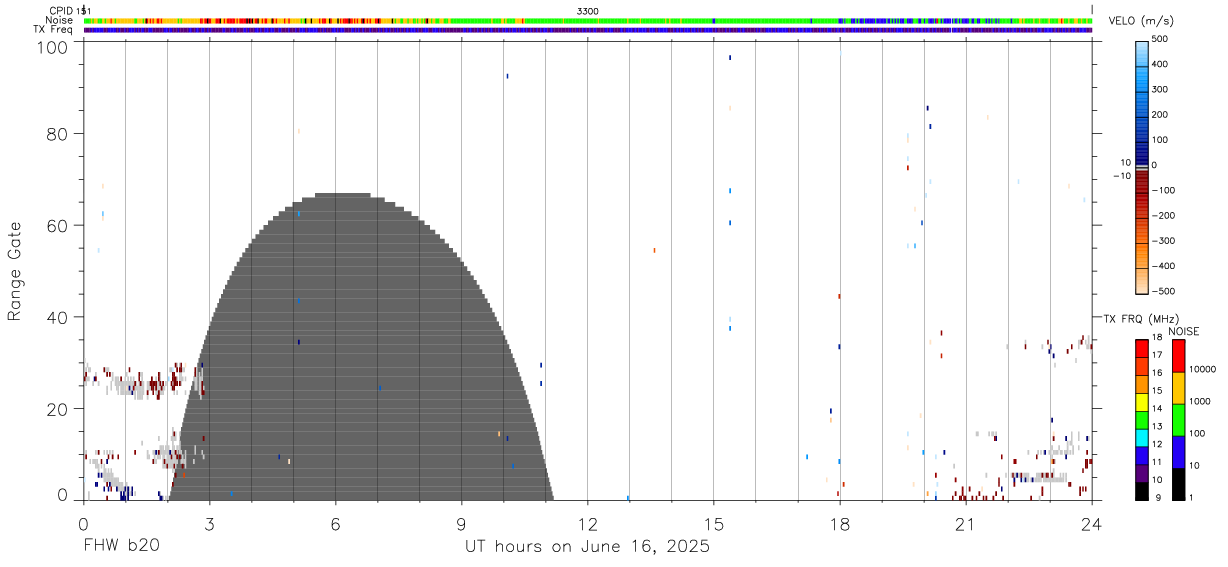The height and width of the screenshot is (567, 1228).
Task: Click the x-axis hour label 18
Action: click(839, 523)
